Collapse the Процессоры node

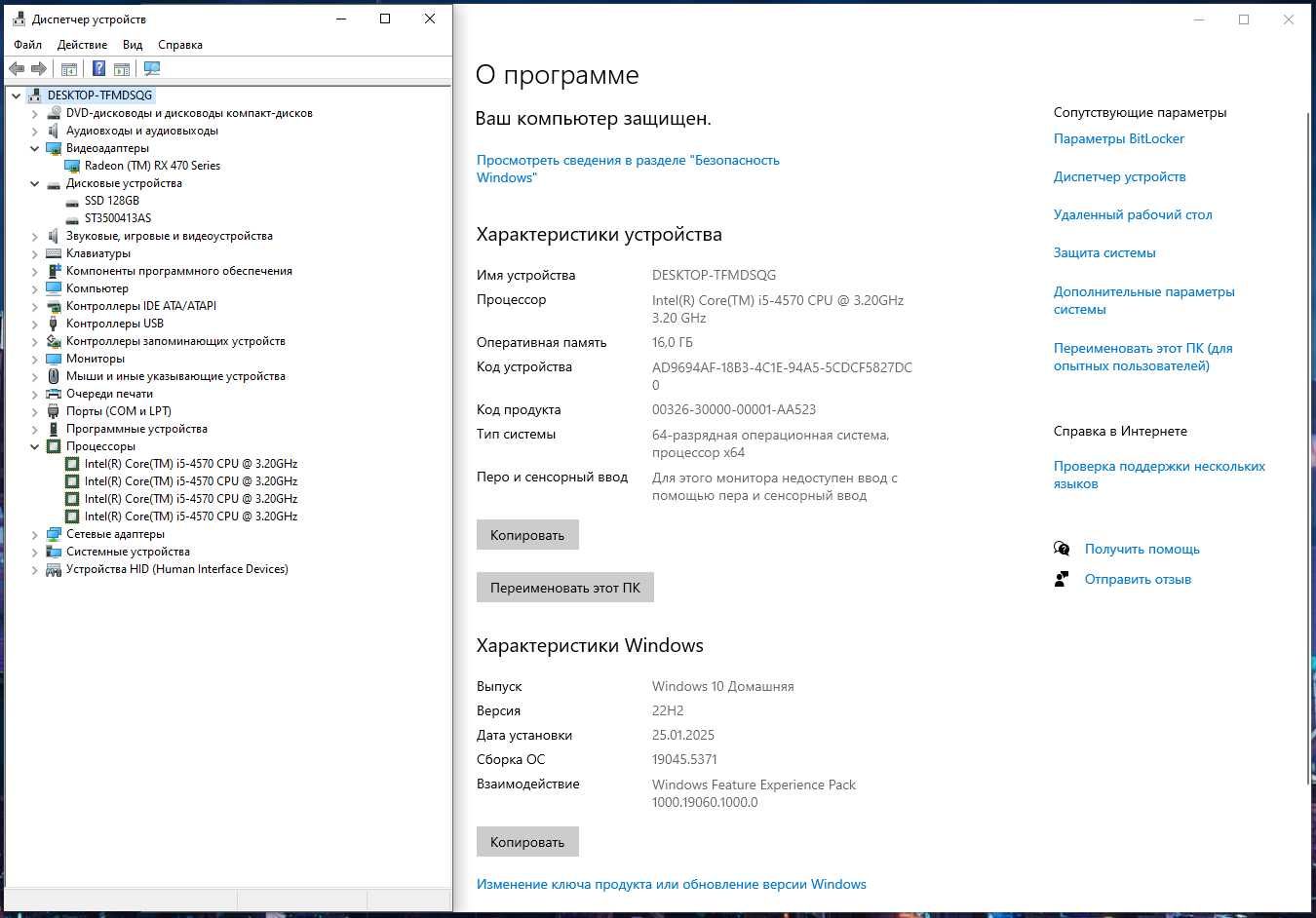pos(35,446)
